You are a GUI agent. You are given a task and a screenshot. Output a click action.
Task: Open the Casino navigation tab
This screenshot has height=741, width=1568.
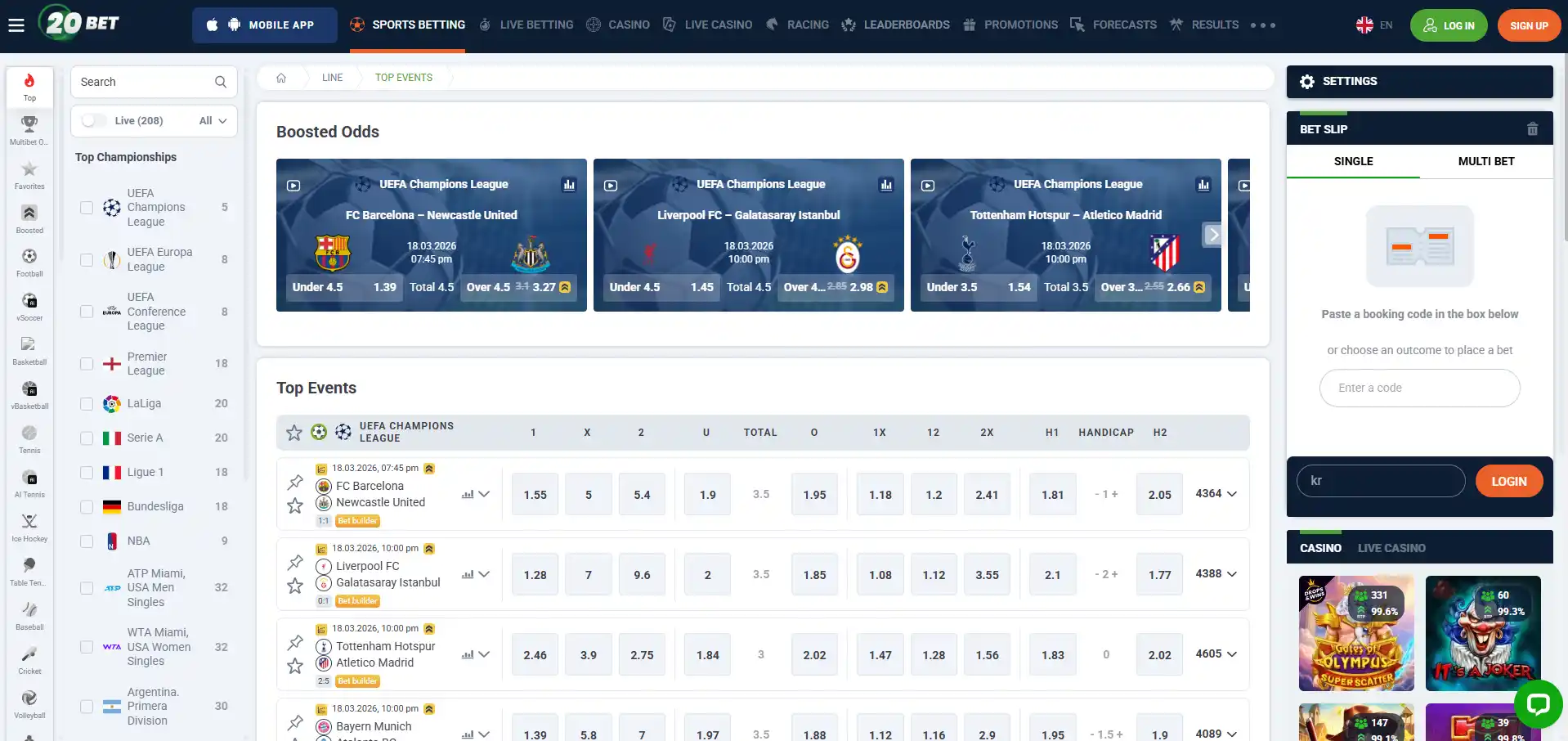click(618, 25)
